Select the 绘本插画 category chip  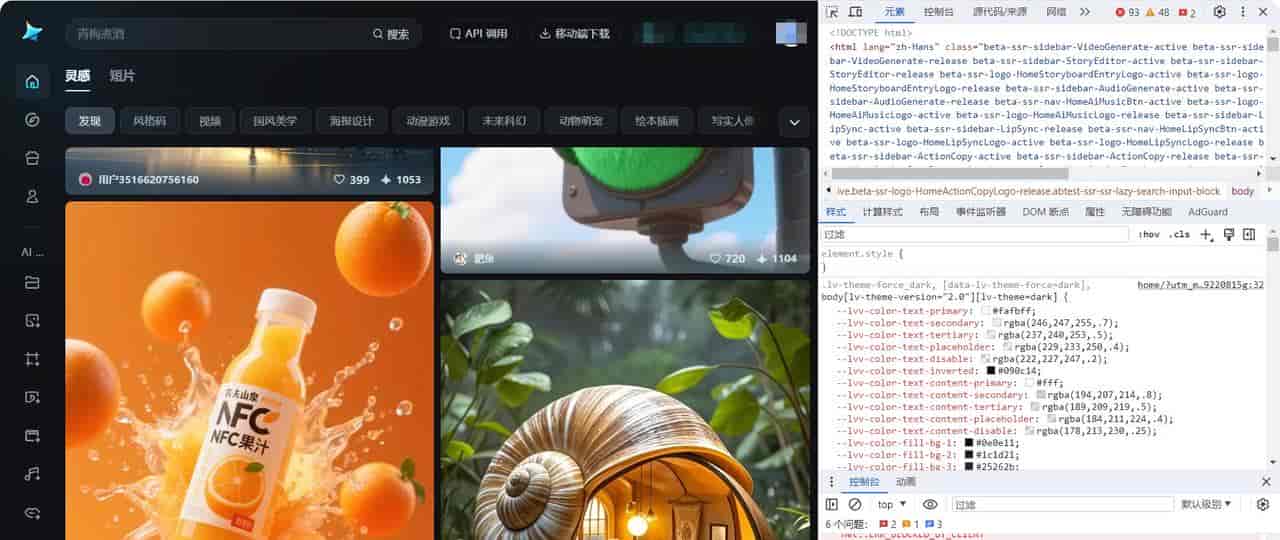pos(656,121)
